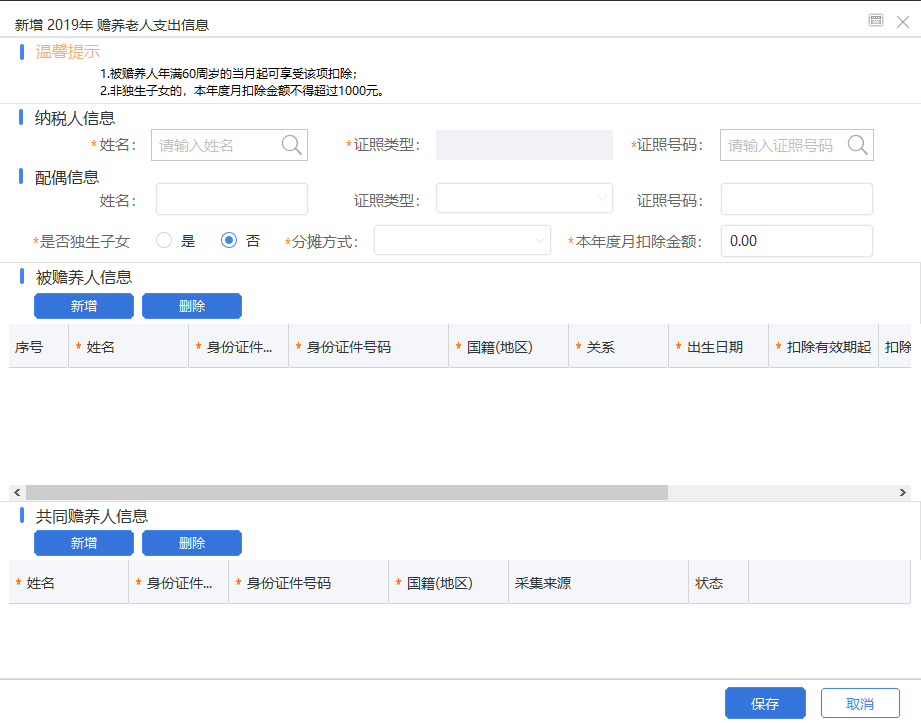Select 是 for 是否独生子女
The width and height of the screenshot is (921, 723).
coord(164,240)
